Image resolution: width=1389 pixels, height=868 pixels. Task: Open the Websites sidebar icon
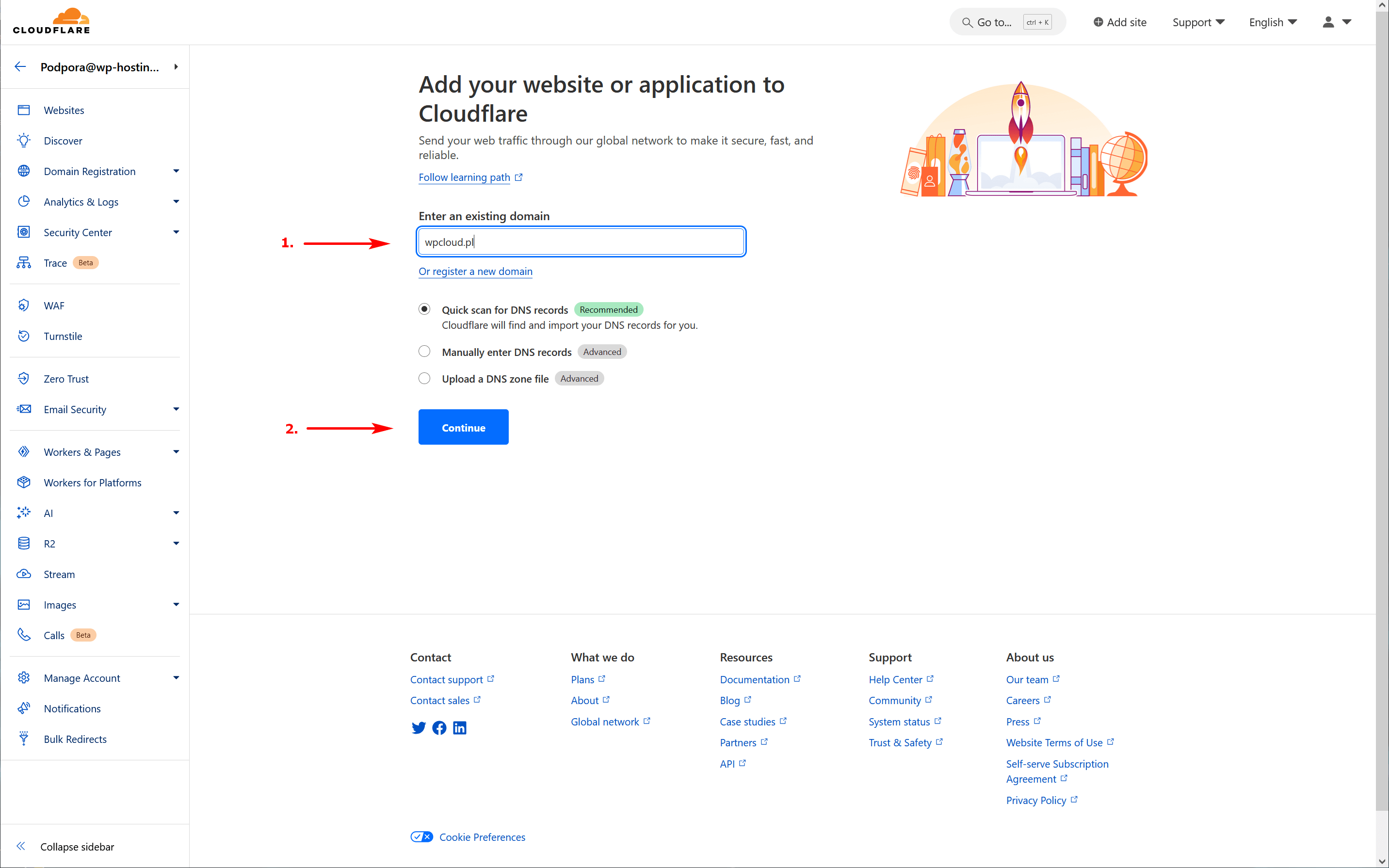pyautogui.click(x=24, y=110)
